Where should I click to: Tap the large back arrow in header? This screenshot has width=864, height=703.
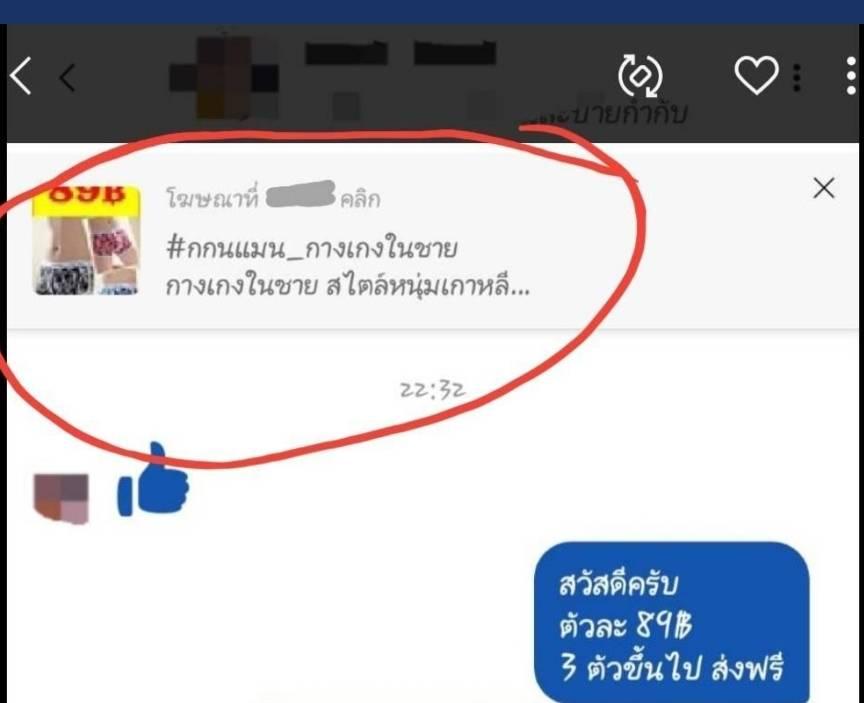(x=20, y=76)
